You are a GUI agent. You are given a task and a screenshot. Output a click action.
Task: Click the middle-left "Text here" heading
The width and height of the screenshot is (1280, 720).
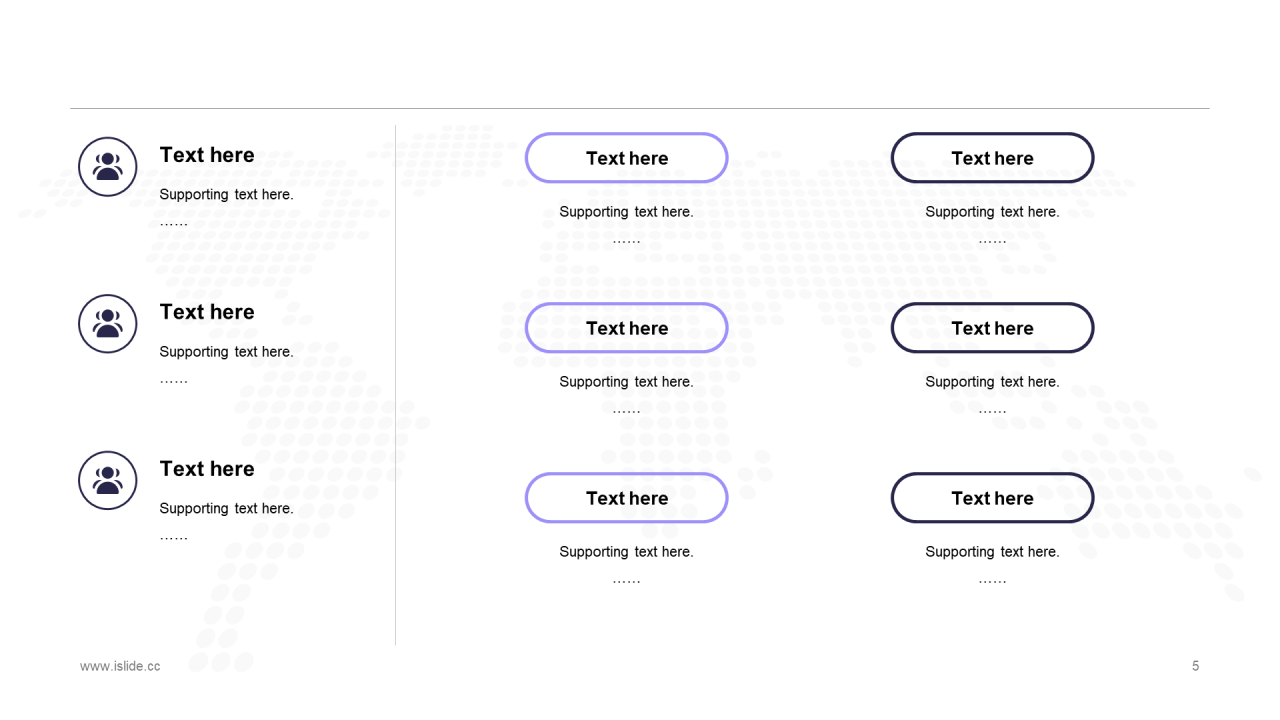(207, 312)
